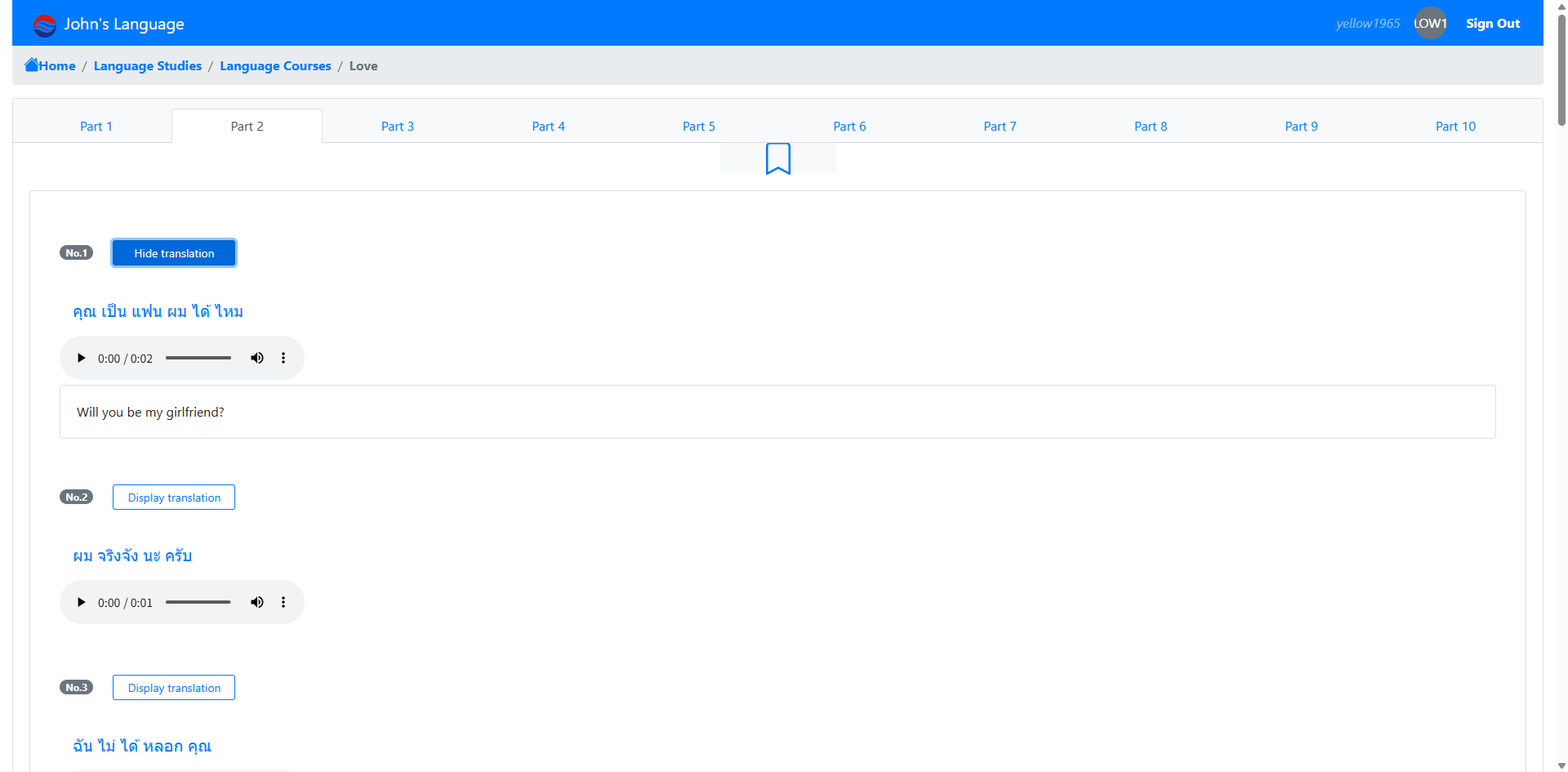Open Language Courses breadcrumb link
1568x772 pixels.
click(275, 66)
